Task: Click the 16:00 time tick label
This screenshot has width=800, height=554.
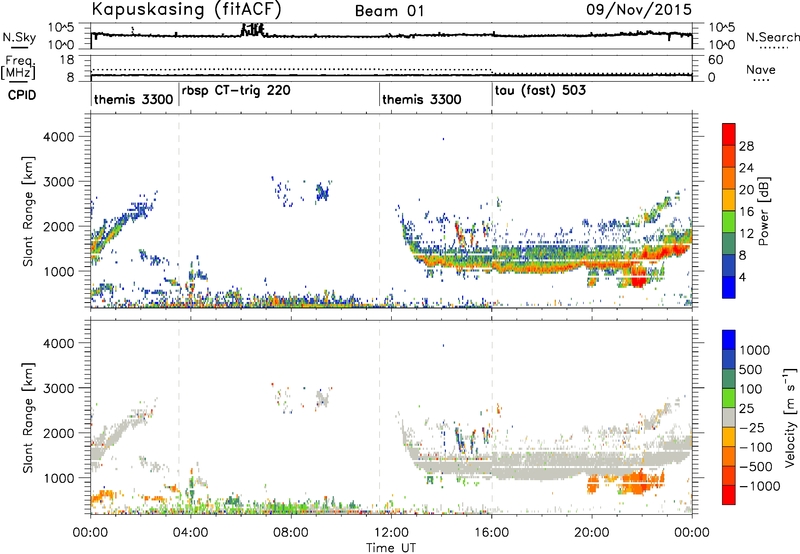Action: [x=491, y=533]
